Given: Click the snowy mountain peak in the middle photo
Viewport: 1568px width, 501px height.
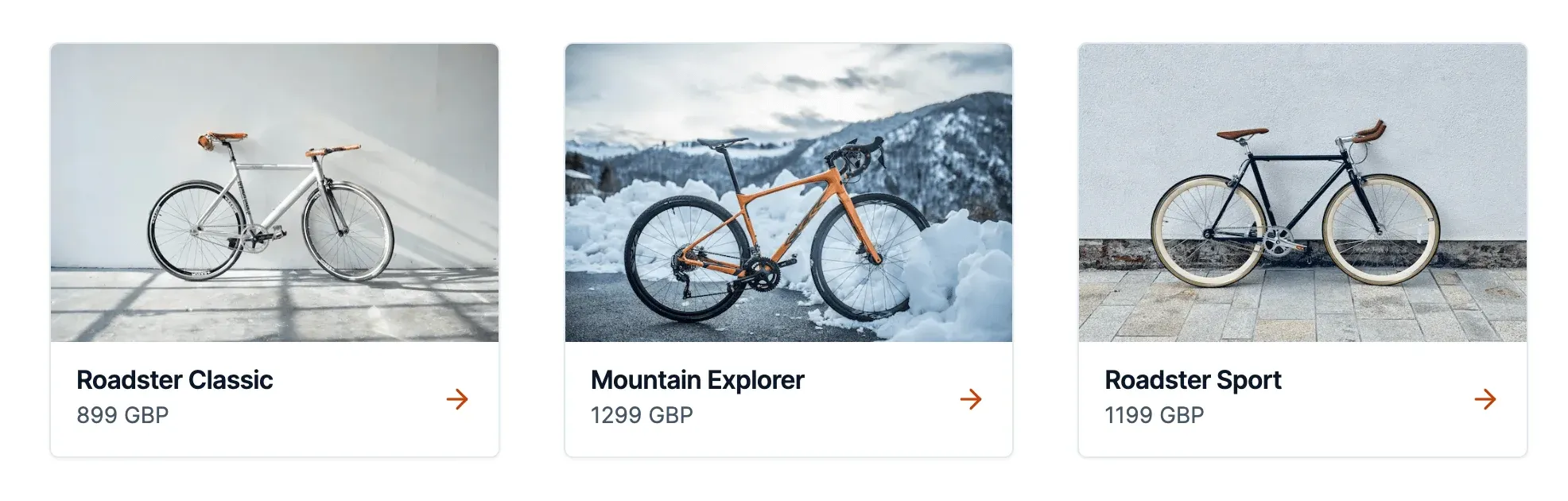Looking at the screenshot, I should click(938, 127).
